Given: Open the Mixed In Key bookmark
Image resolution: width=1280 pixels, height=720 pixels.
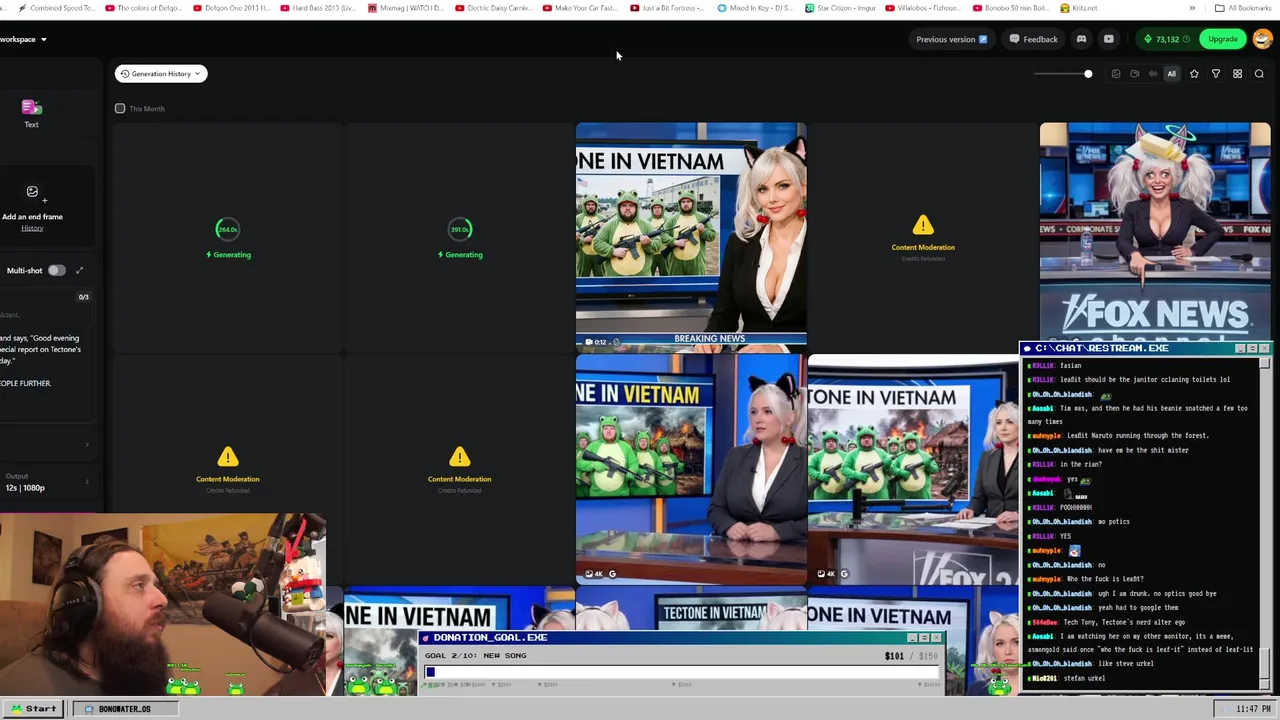Looking at the screenshot, I should tap(755, 8).
